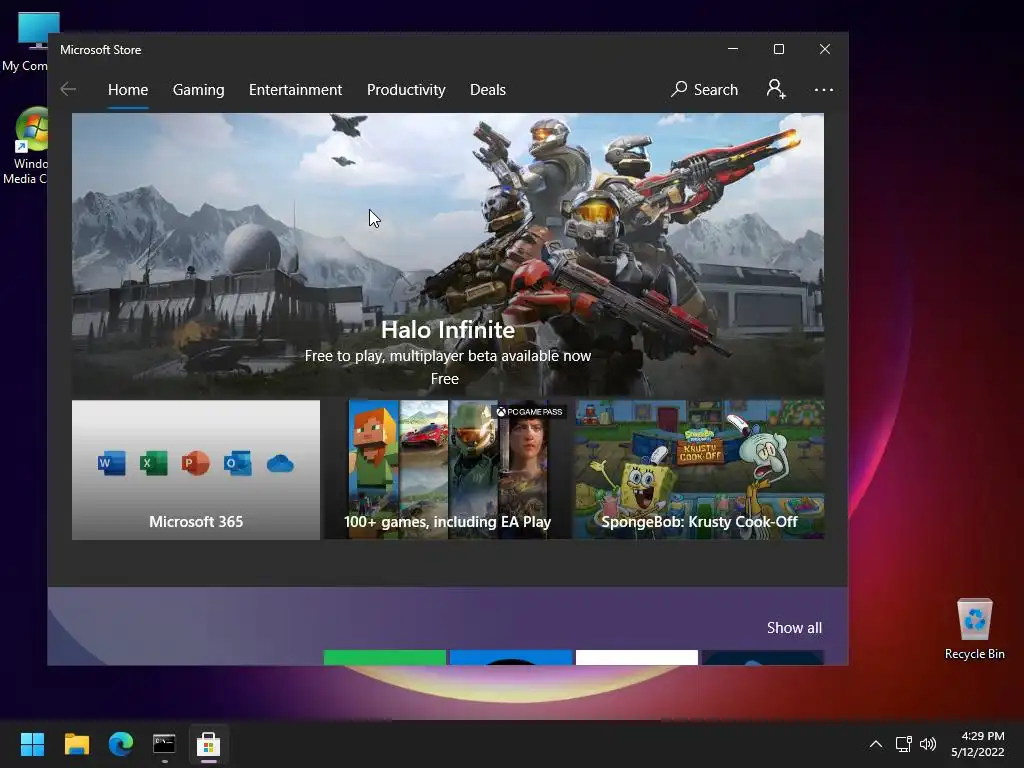Launch Microsoft Edge from the taskbar
Image resolution: width=1024 pixels, height=768 pixels.
click(121, 744)
